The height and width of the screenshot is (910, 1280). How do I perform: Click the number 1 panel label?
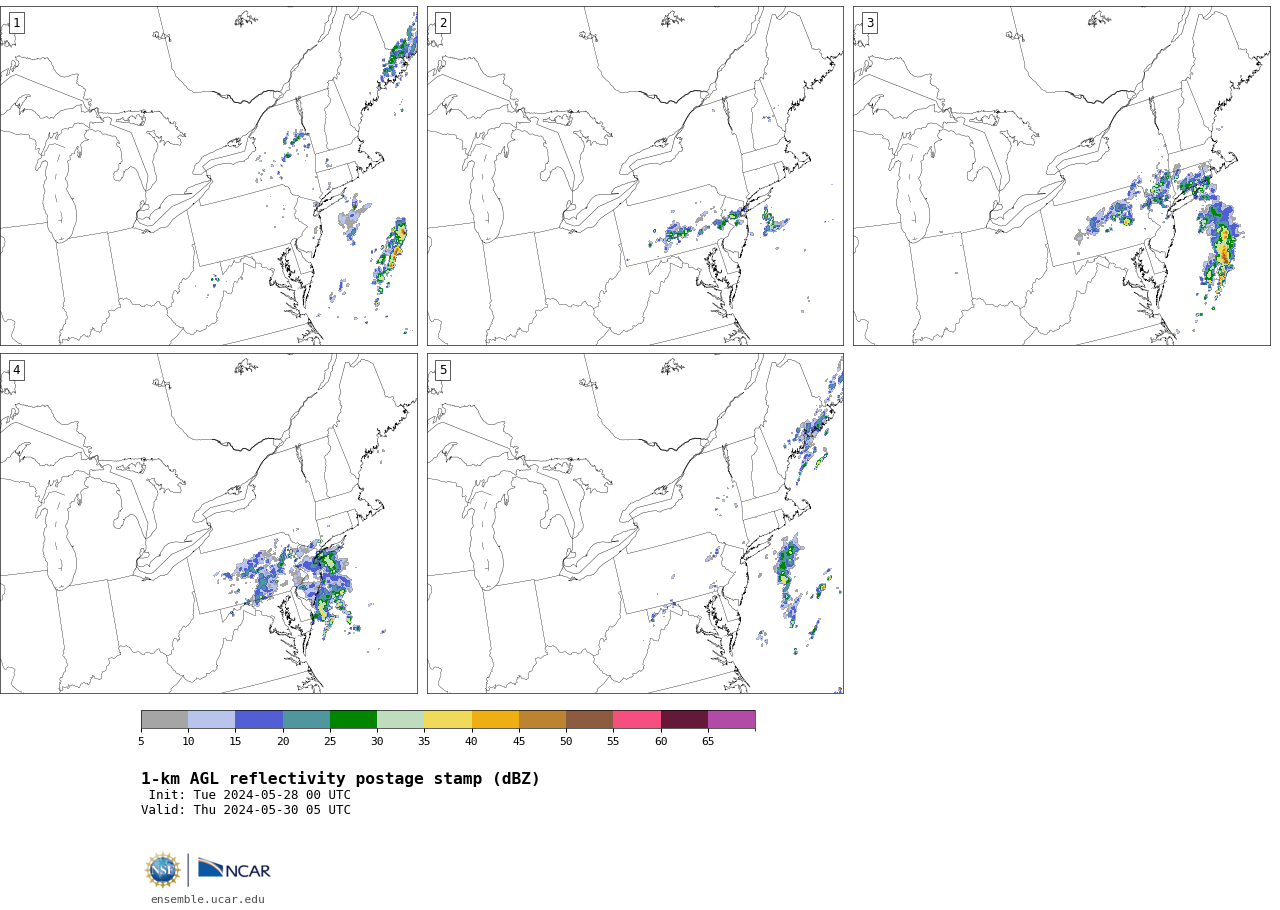pyautogui.click(x=16, y=23)
